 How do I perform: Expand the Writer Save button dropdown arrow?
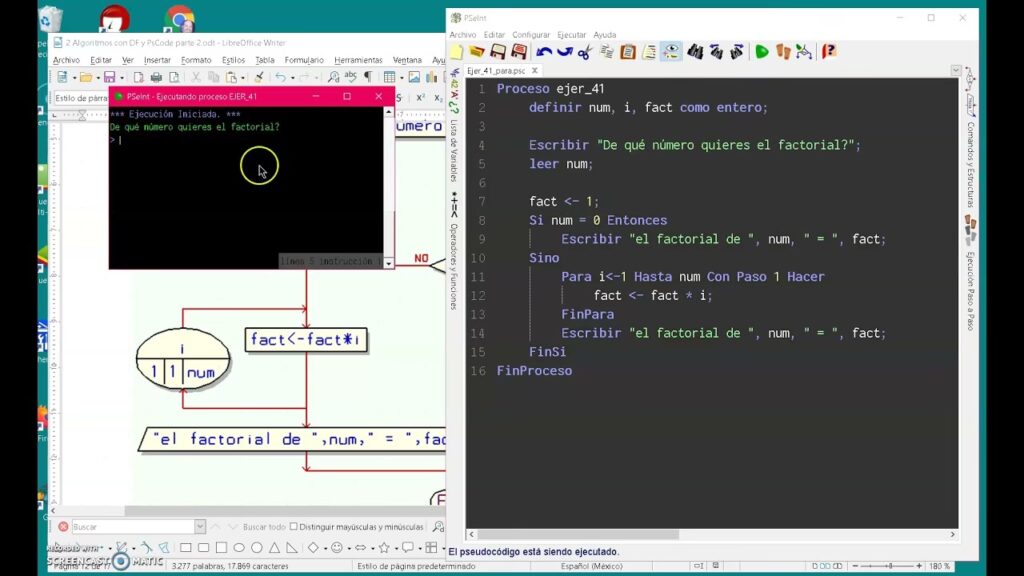click(121, 77)
